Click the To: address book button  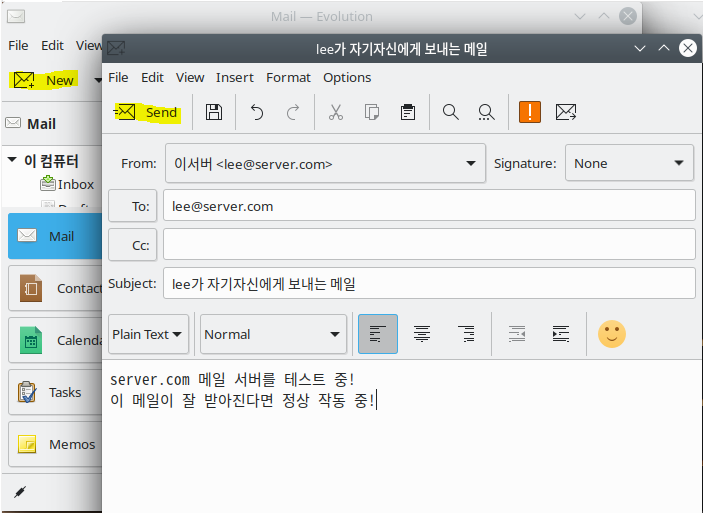tap(133, 206)
